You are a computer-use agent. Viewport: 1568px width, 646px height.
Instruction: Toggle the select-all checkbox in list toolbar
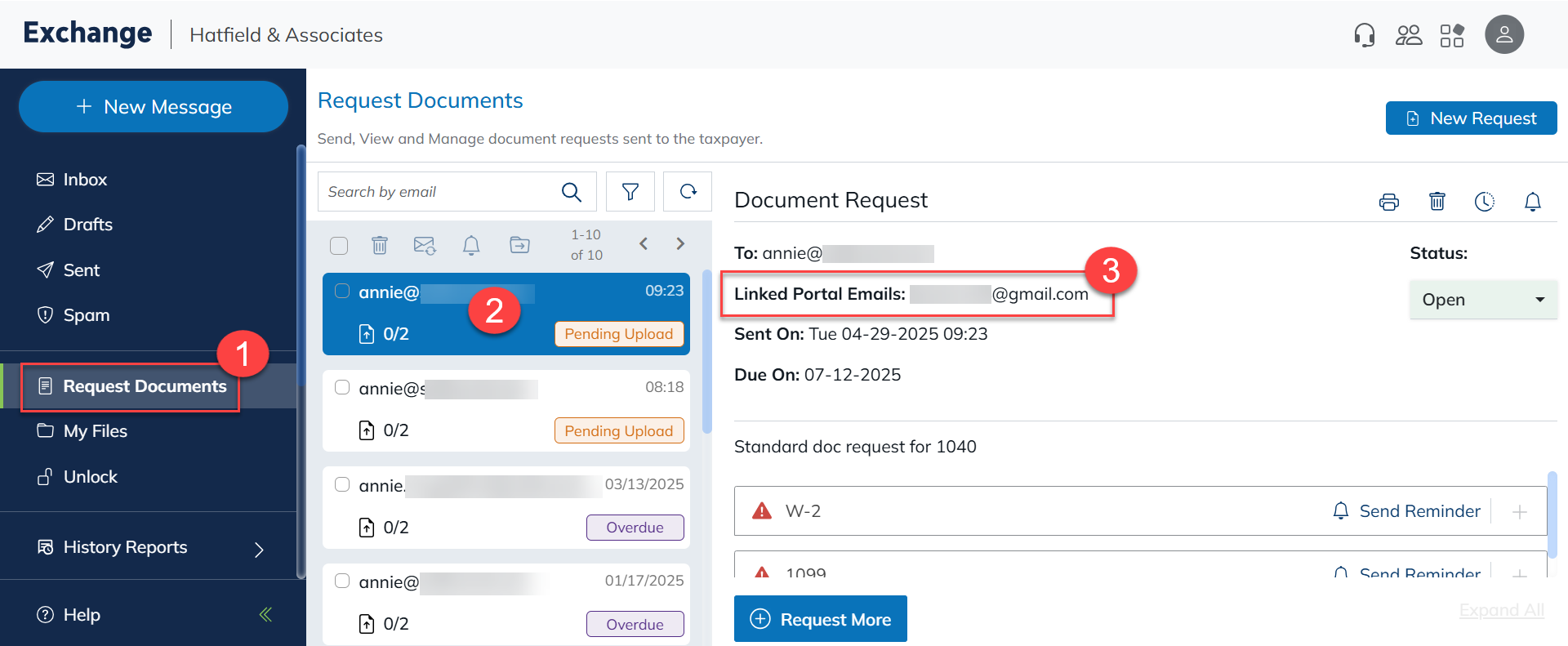(x=339, y=245)
